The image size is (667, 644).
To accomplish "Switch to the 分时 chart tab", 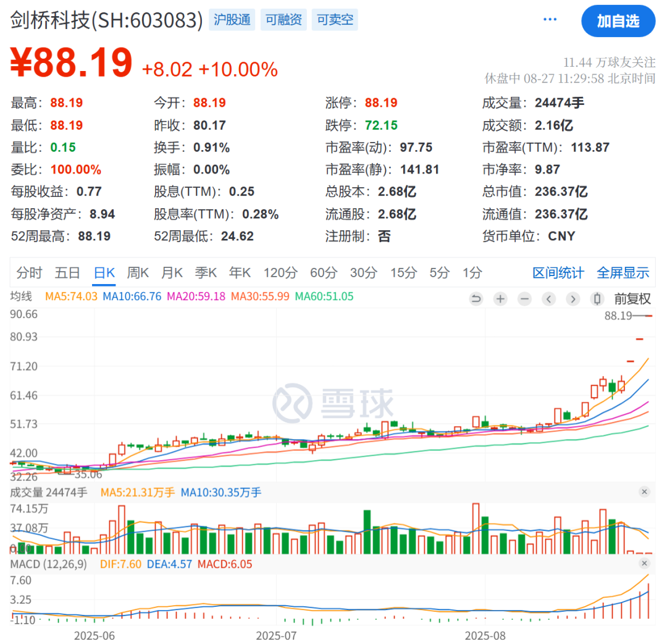I will coord(29,272).
